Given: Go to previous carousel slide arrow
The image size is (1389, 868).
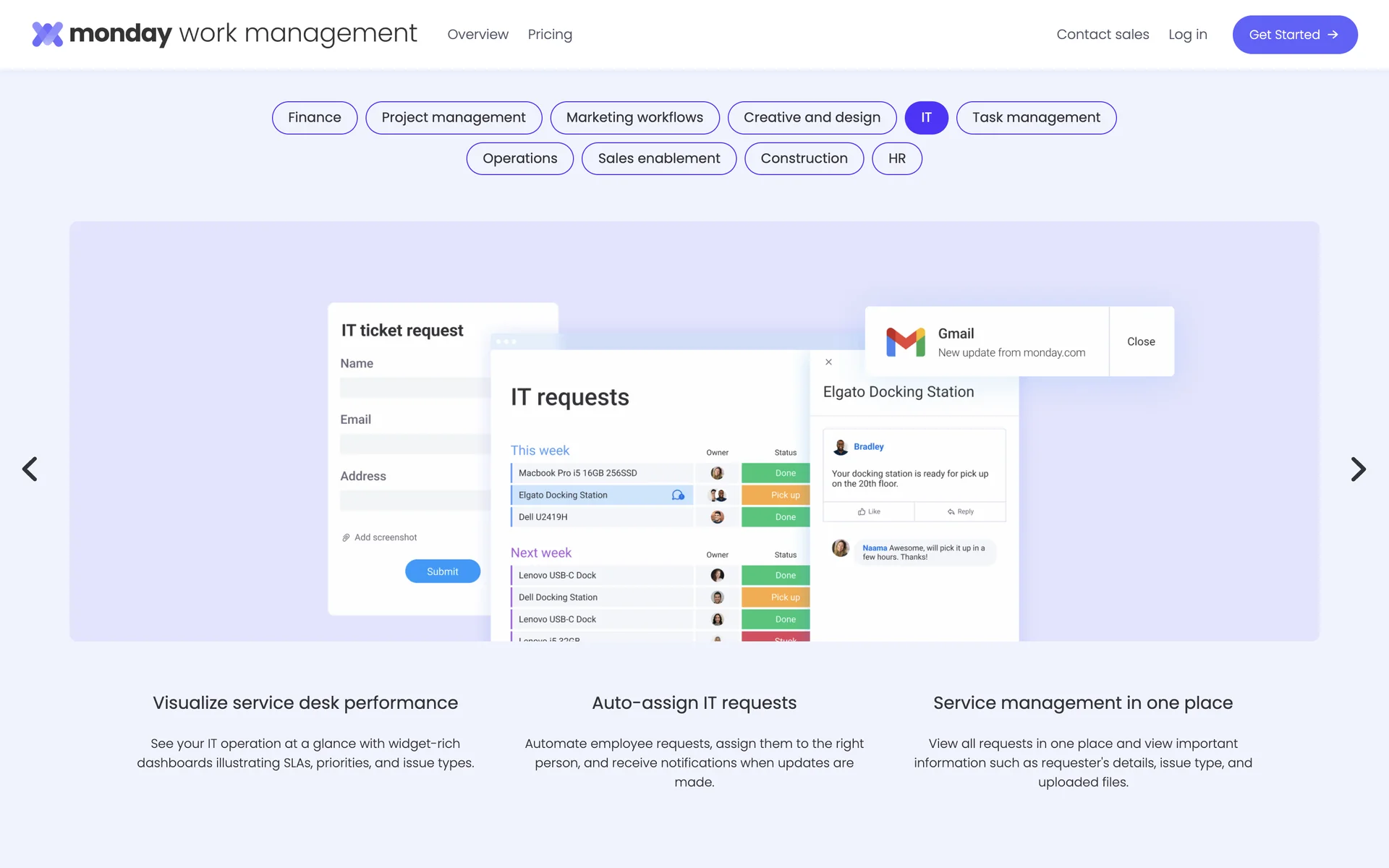Looking at the screenshot, I should click(x=30, y=469).
